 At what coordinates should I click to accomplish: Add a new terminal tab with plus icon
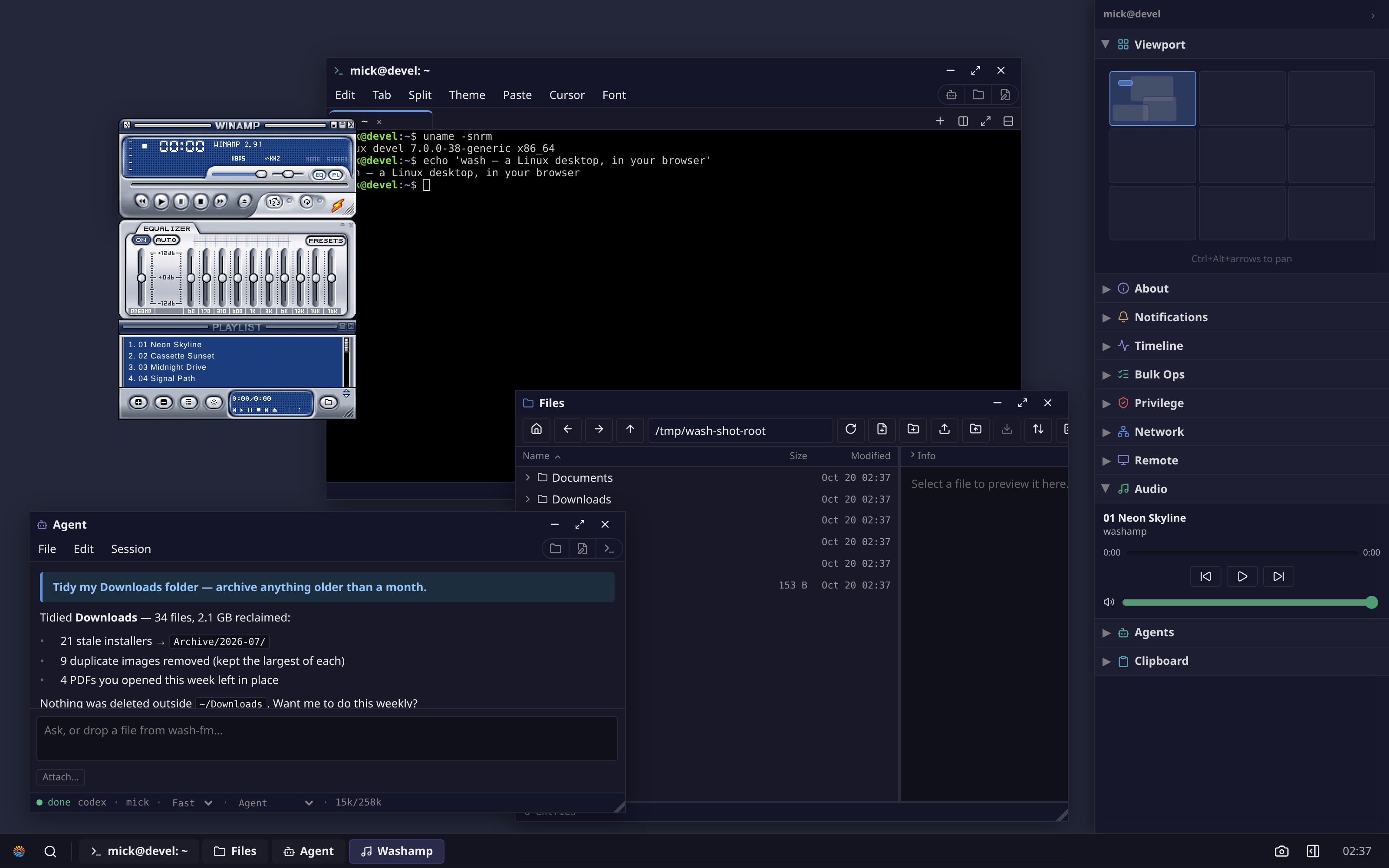[x=940, y=121]
